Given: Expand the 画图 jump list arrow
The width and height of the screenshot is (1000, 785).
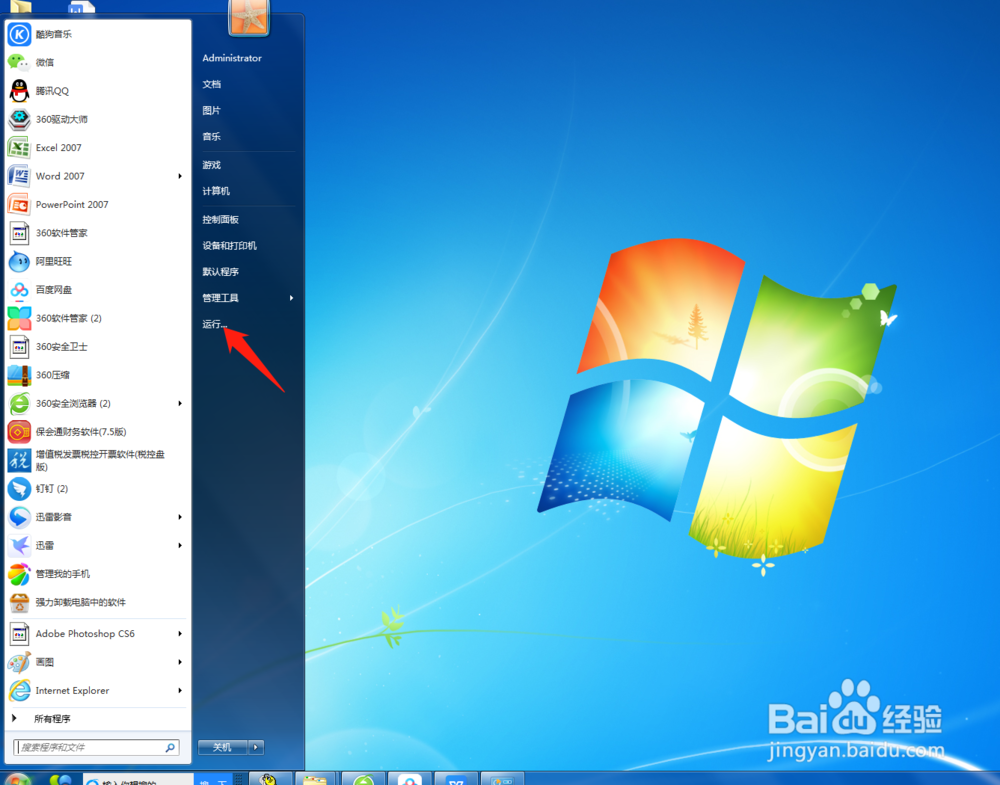Looking at the screenshot, I should (180, 662).
